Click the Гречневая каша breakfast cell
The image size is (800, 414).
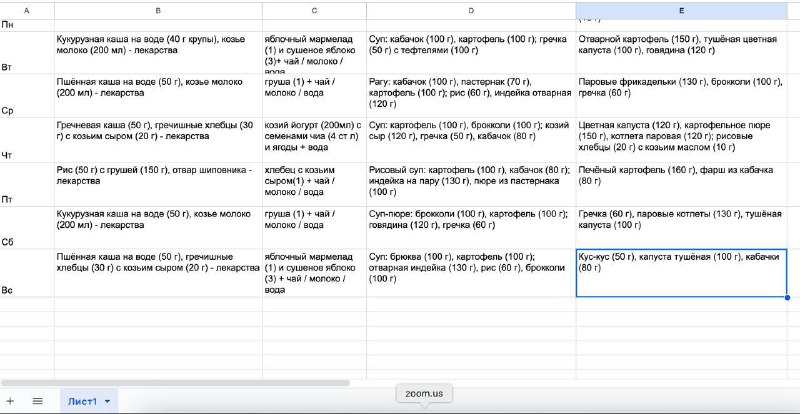coord(157,140)
